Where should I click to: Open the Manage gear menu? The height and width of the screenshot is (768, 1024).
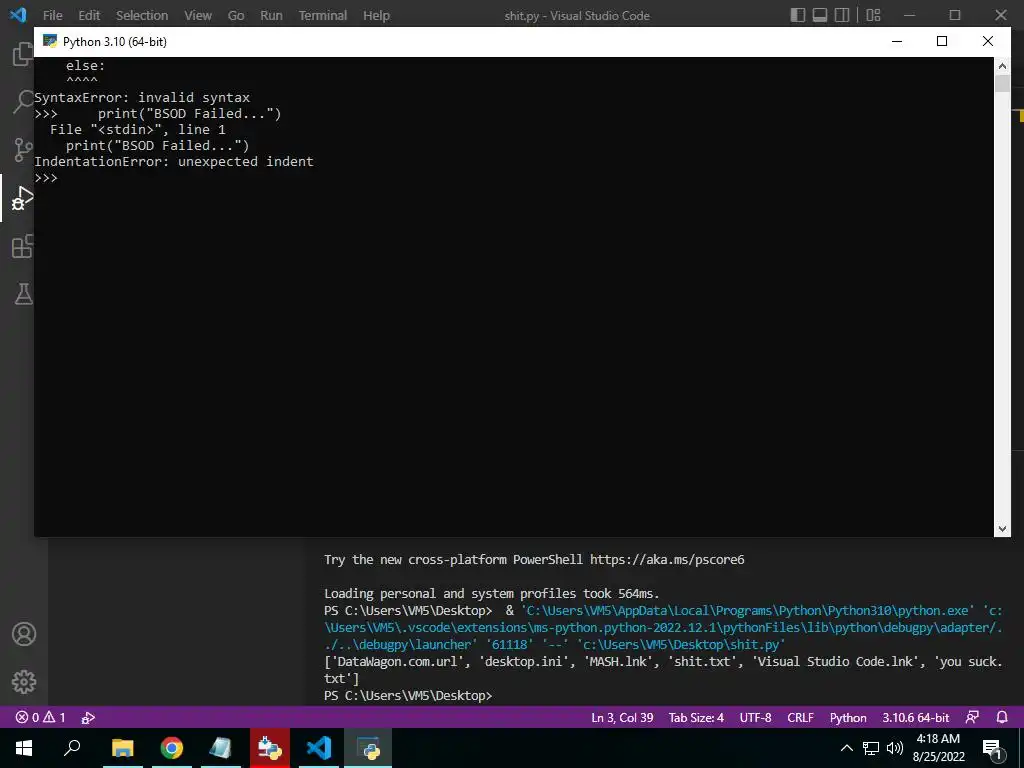point(24,682)
